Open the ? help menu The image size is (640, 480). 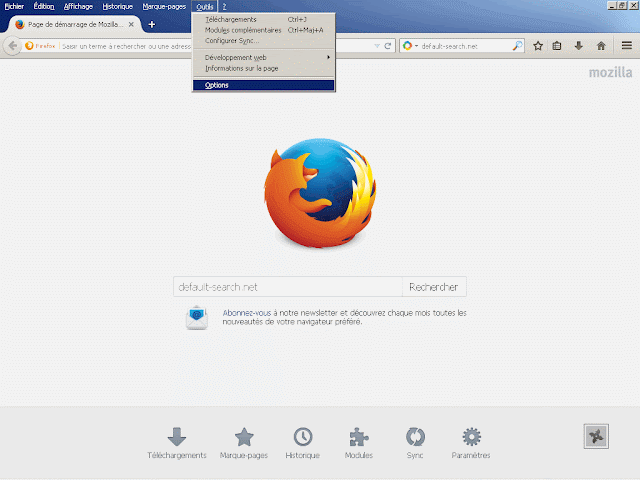(224, 7)
